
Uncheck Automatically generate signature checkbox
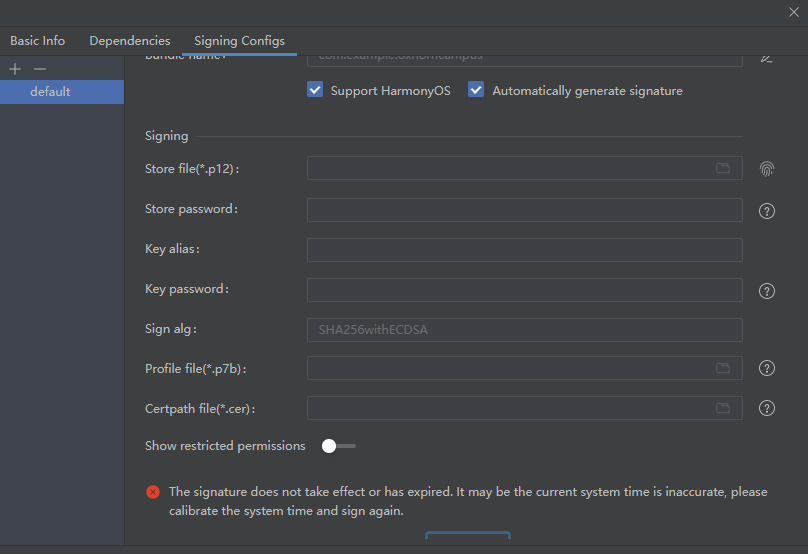[x=476, y=90]
